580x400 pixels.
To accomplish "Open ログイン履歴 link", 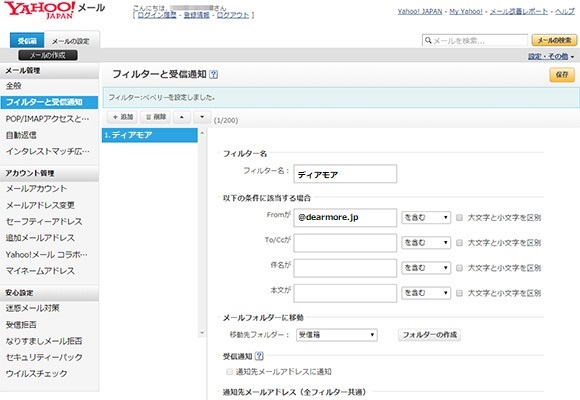I will tap(157, 15).
